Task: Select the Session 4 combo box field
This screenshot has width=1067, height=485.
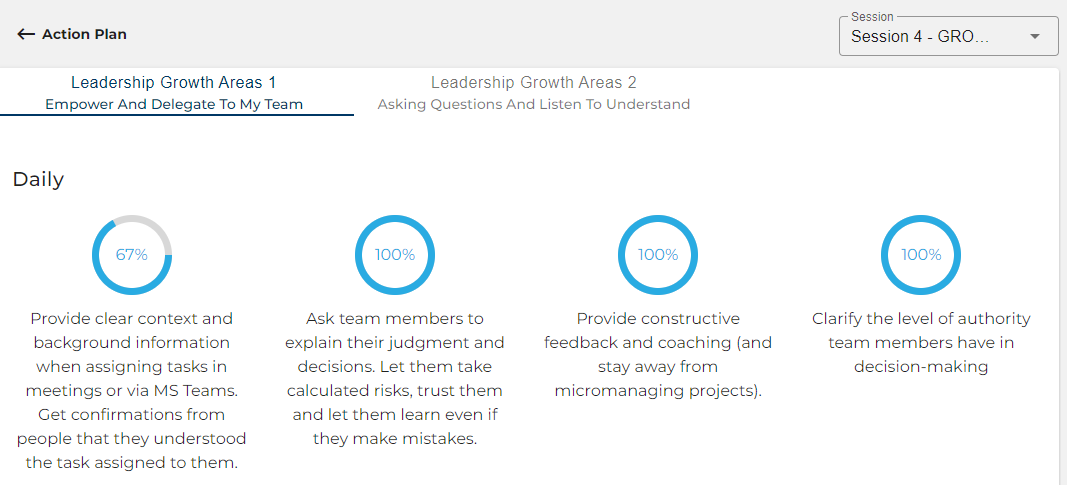Action: (949, 36)
